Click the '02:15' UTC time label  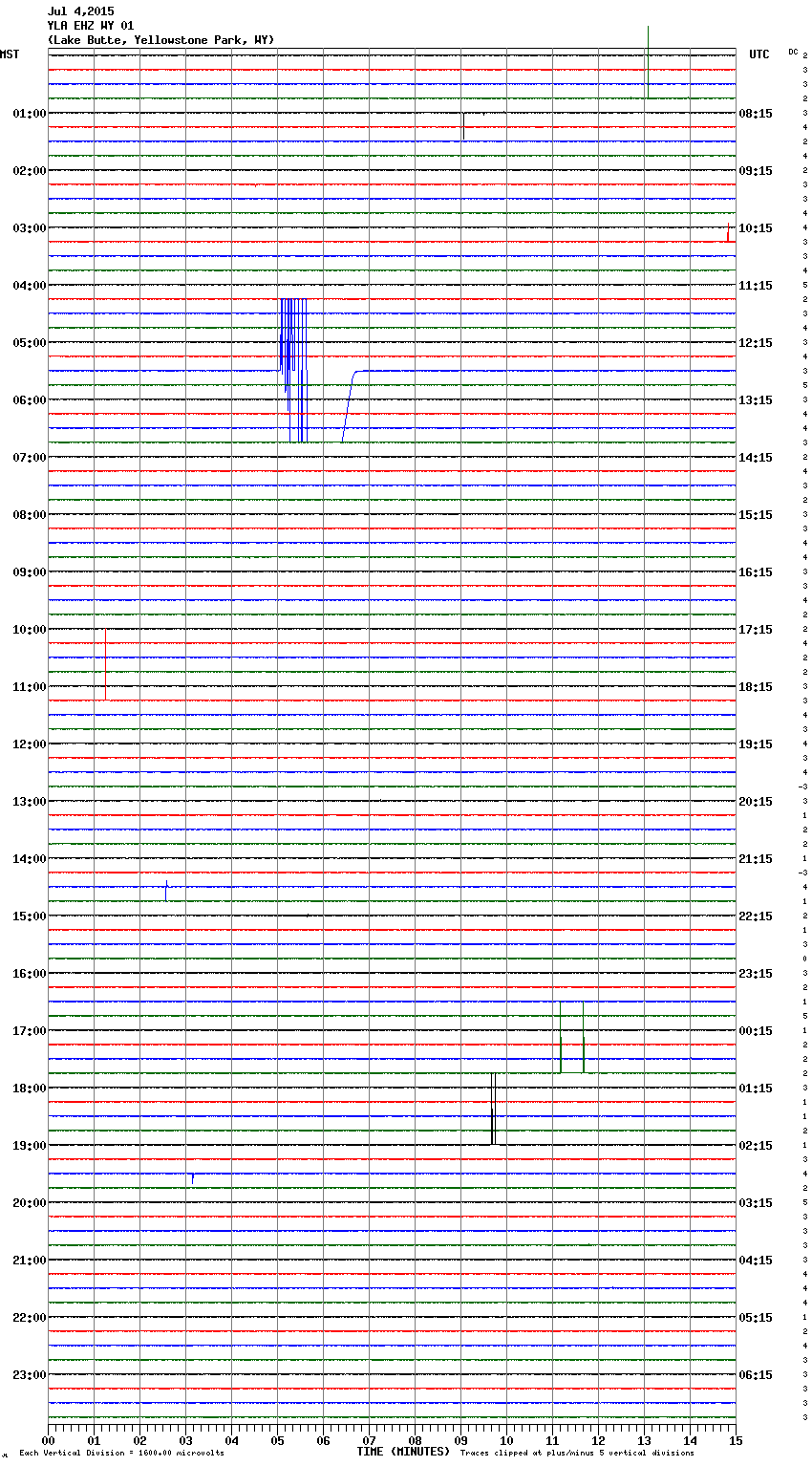[756, 1146]
